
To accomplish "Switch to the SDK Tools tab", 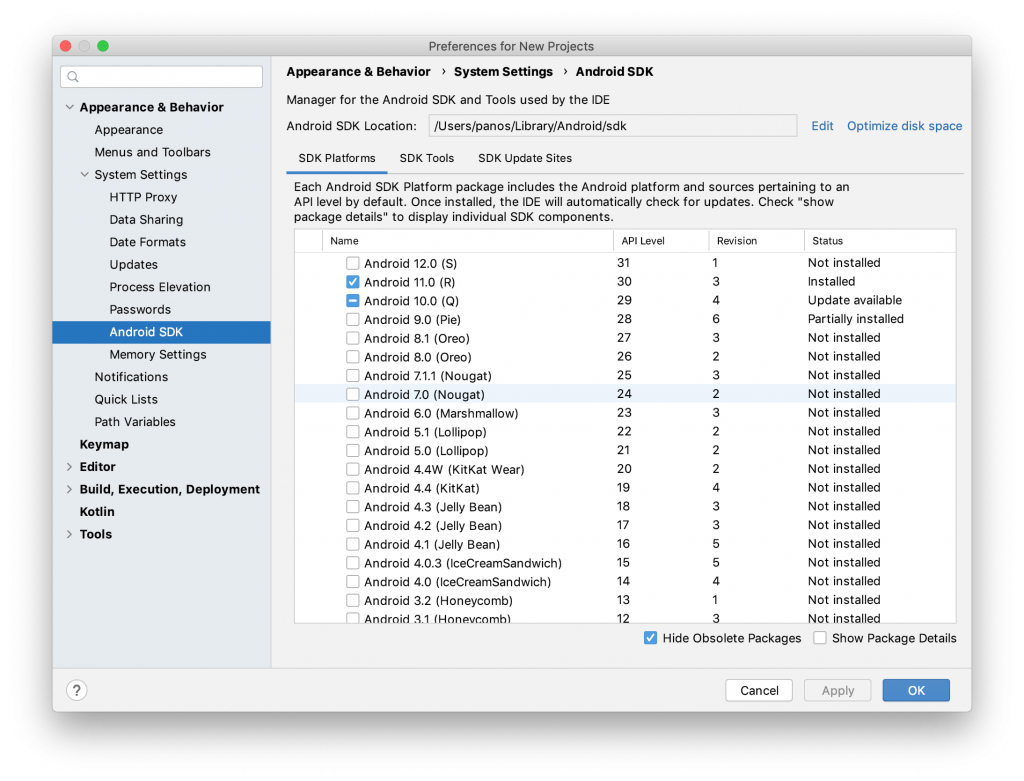I will pos(426,158).
